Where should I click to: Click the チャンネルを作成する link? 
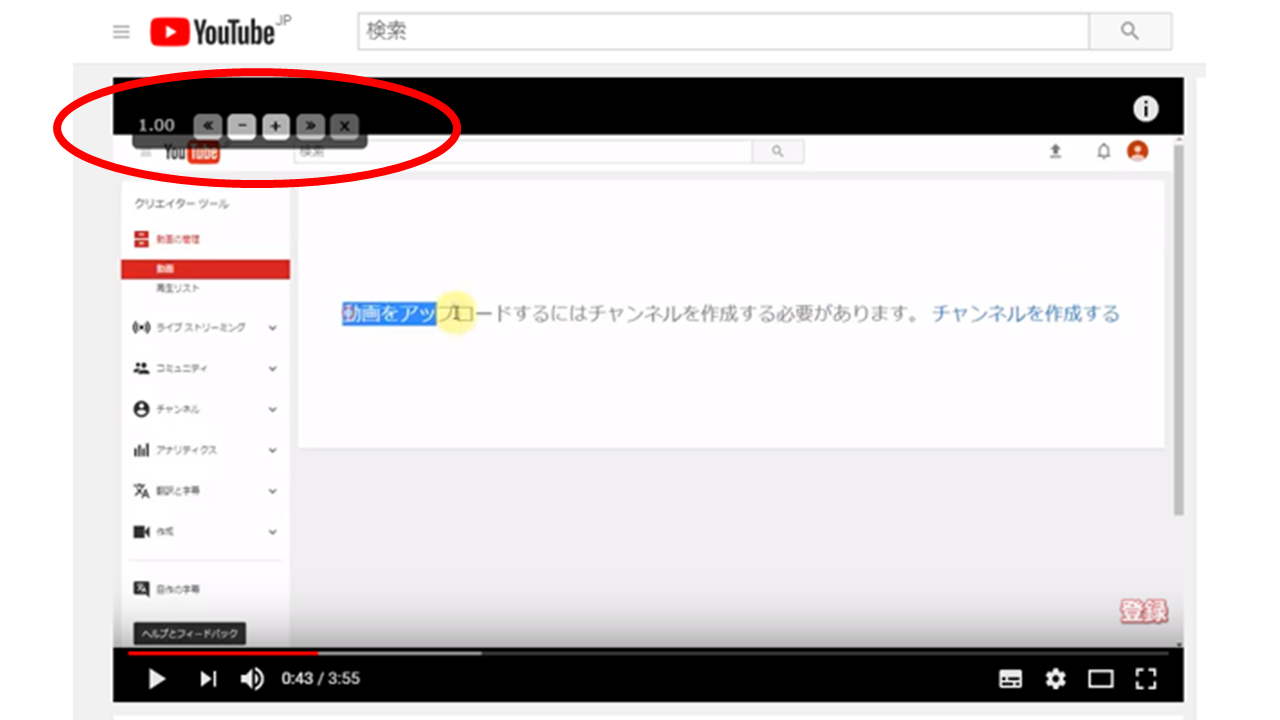(1026, 314)
